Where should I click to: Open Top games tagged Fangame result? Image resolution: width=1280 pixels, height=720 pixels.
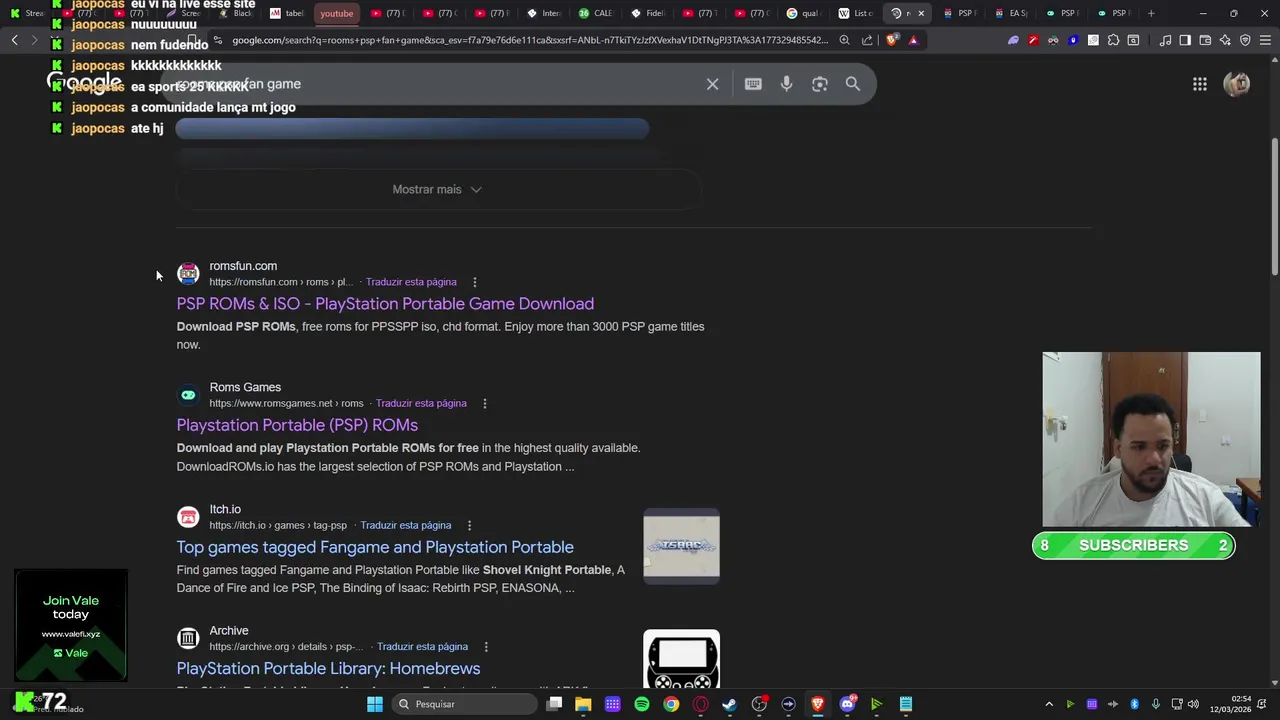point(375,547)
